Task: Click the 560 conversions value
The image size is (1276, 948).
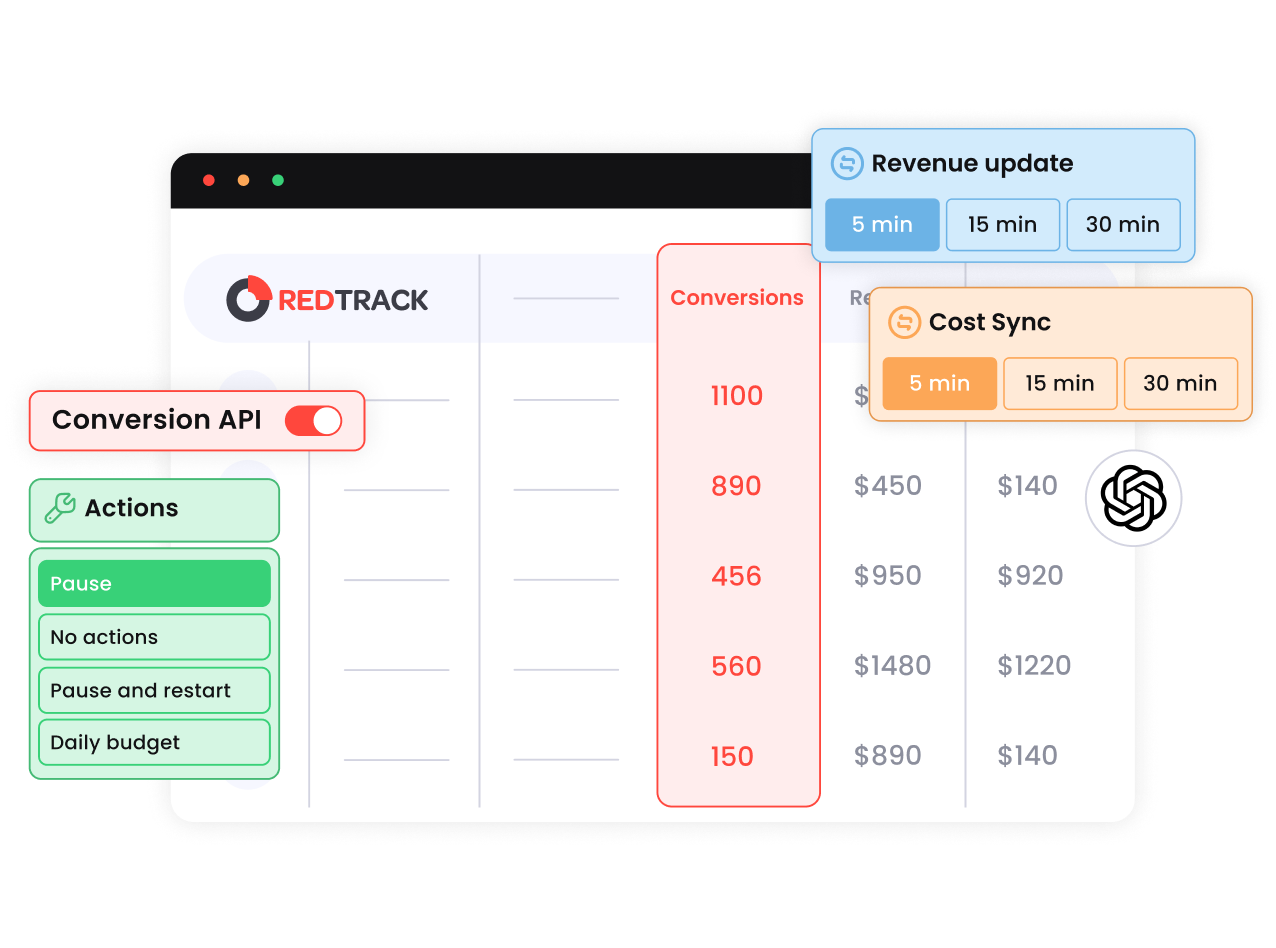Action: [737, 666]
